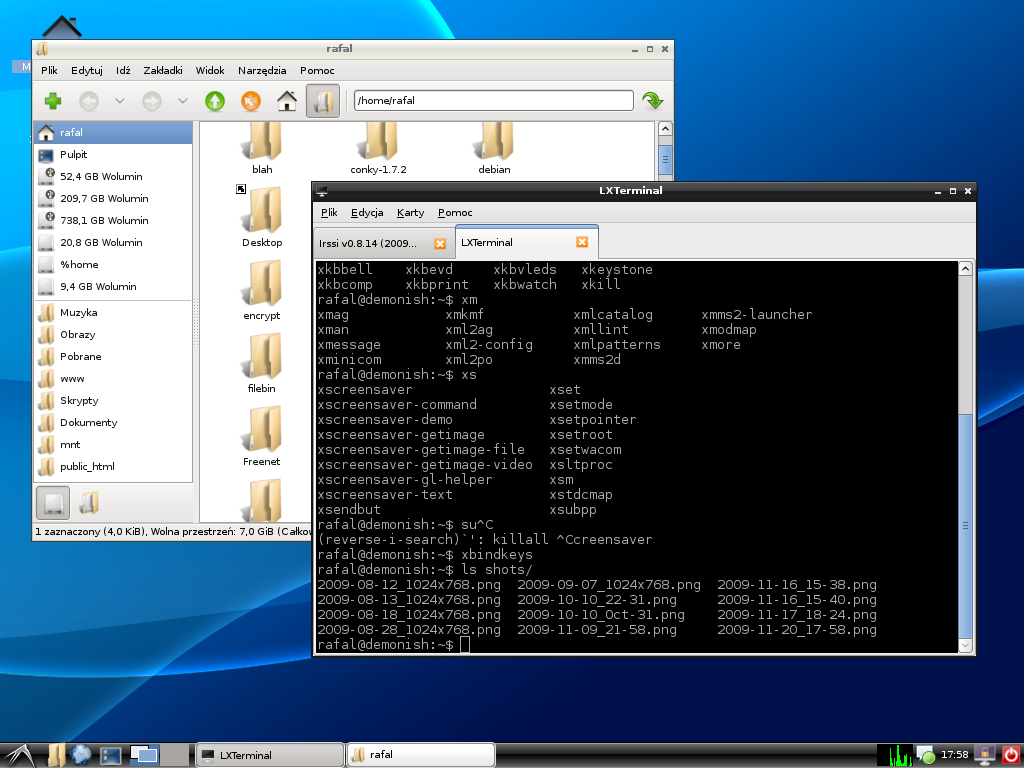Expand the back history dropdown arrow
The height and width of the screenshot is (768, 1024).
point(120,101)
